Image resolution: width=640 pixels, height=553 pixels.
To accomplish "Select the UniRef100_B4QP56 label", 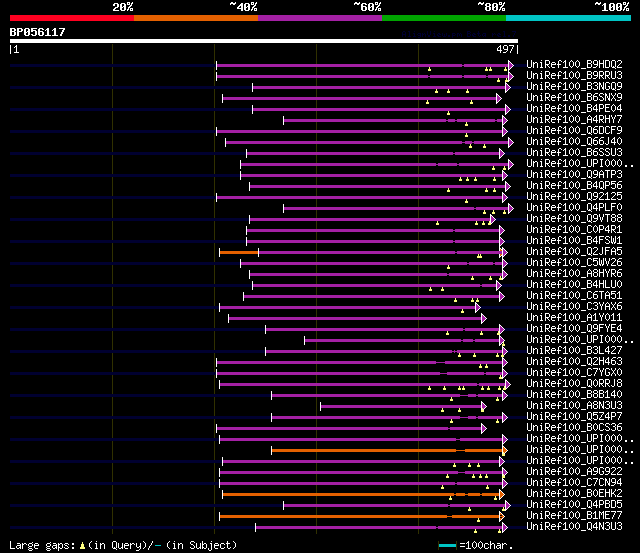I will click(x=574, y=185).
